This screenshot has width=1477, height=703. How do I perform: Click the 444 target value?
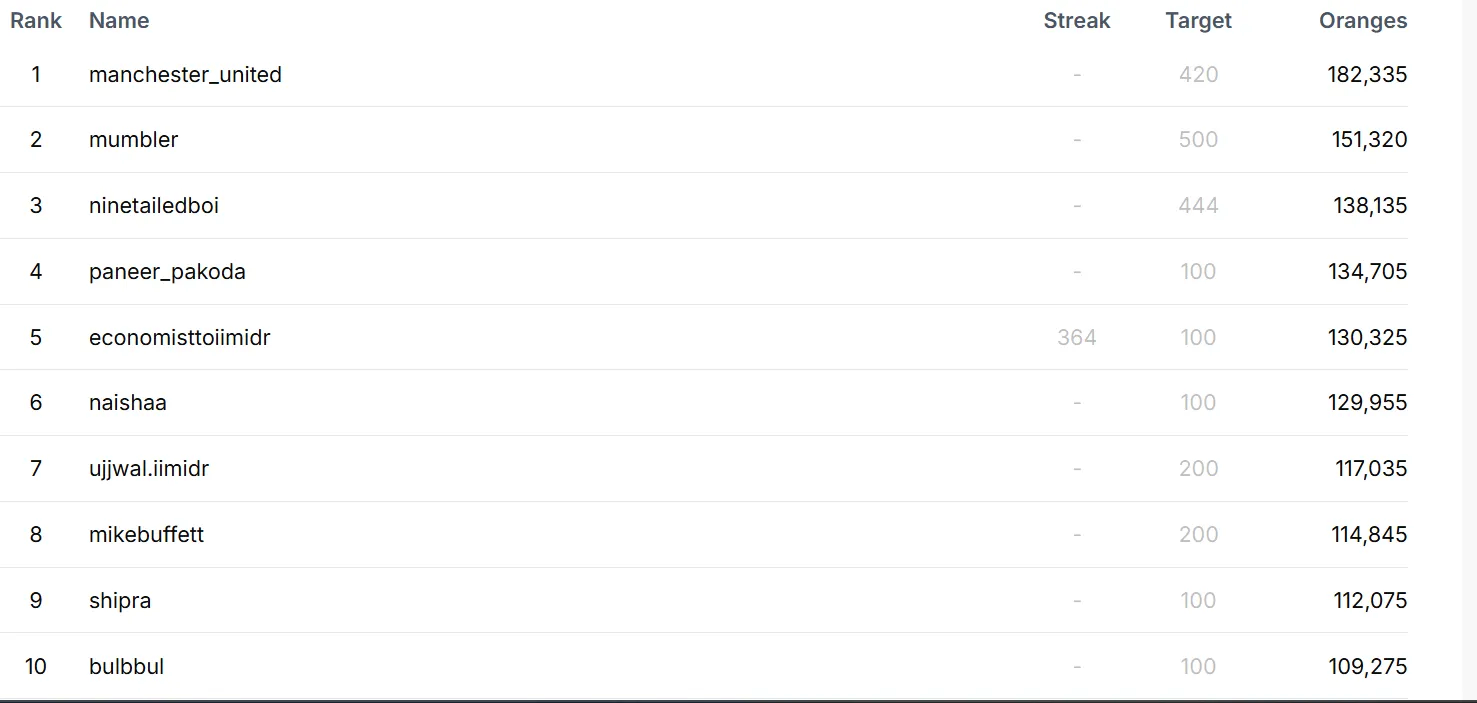coord(1198,206)
